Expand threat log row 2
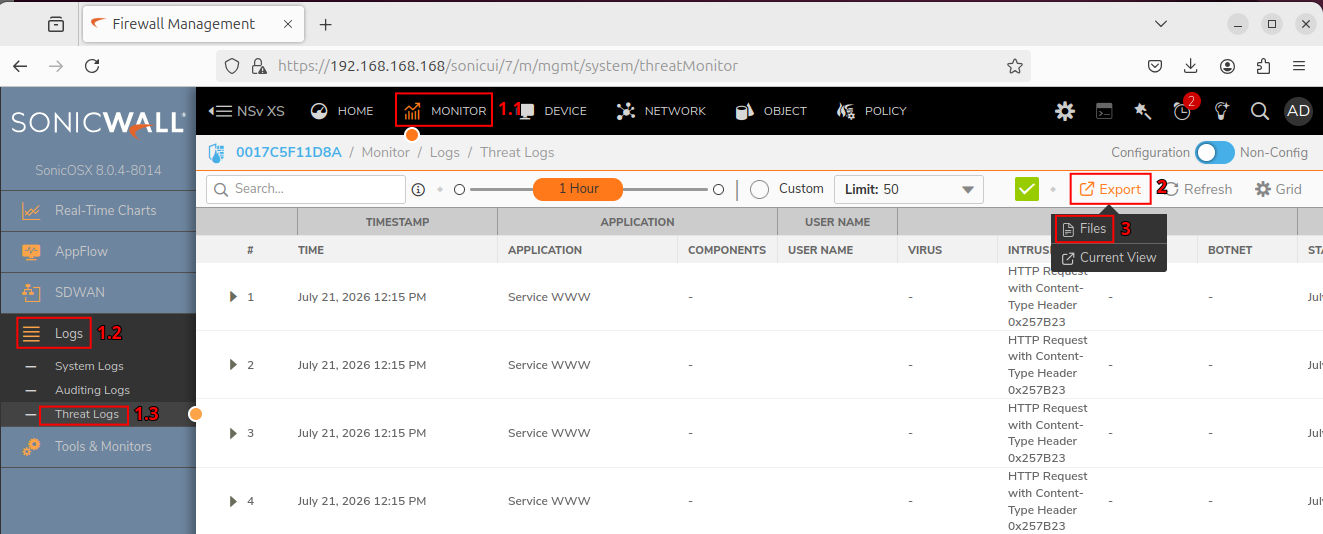The width and height of the screenshot is (1323, 534). pos(233,365)
